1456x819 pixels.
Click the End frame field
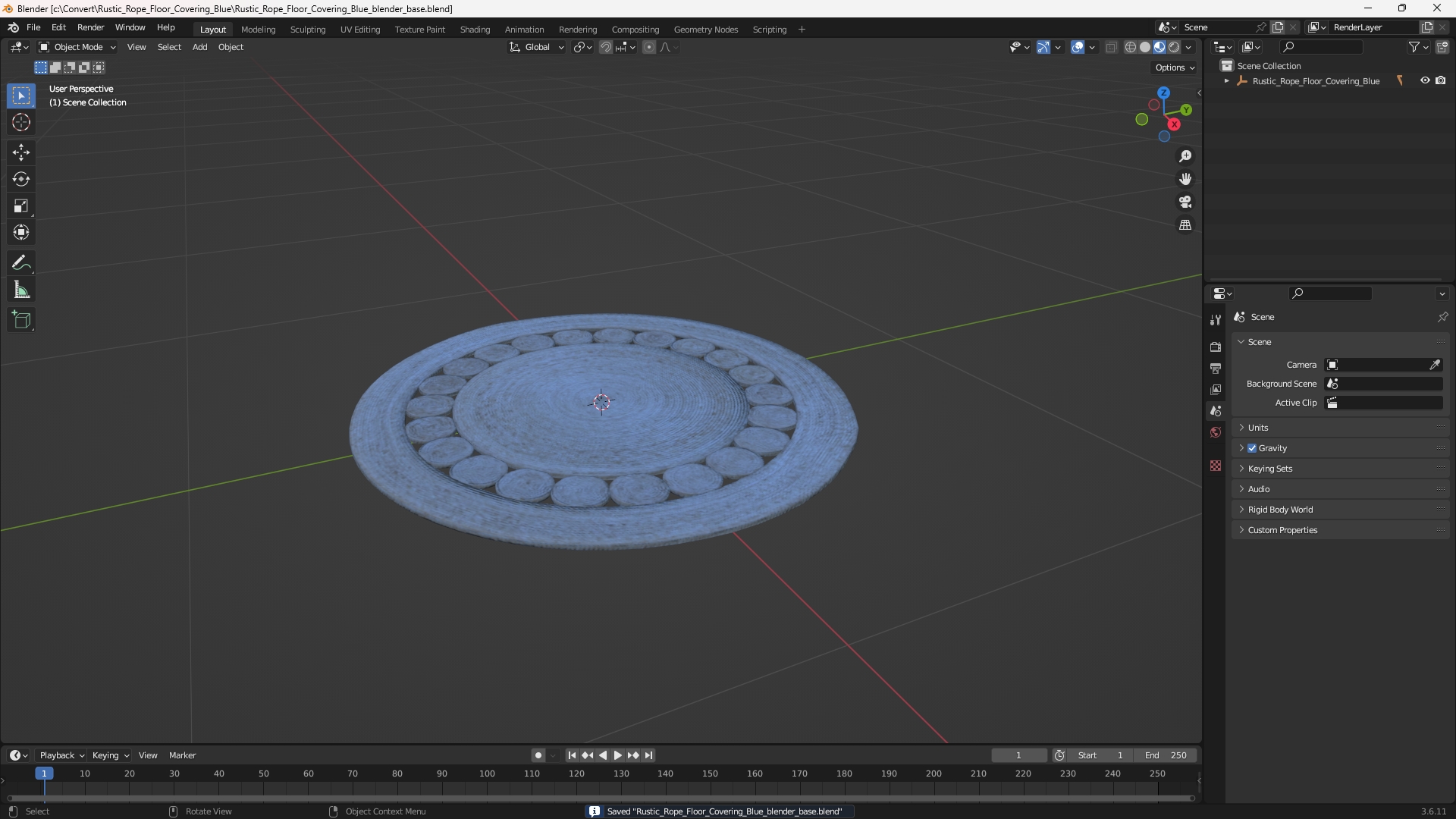[1165, 755]
